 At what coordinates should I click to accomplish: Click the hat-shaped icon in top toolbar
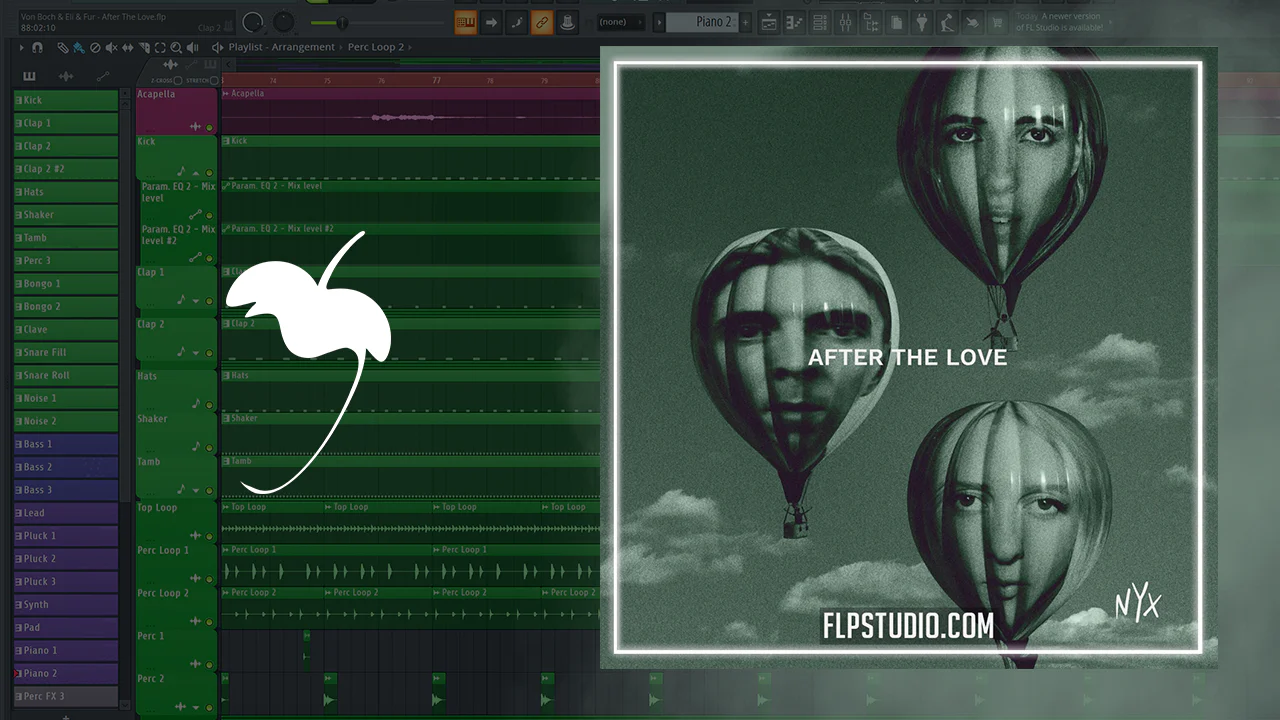tap(569, 21)
